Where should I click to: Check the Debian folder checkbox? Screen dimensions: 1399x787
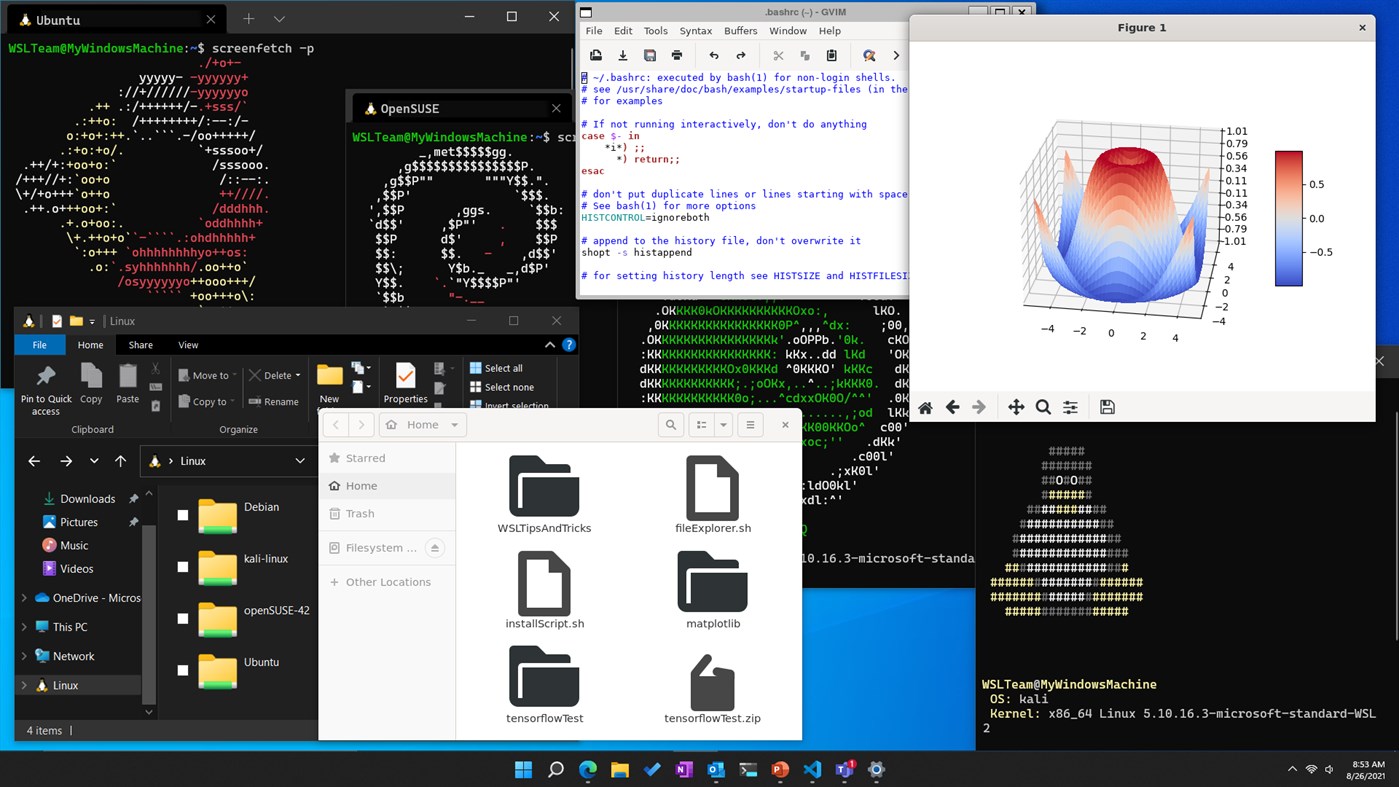point(183,515)
